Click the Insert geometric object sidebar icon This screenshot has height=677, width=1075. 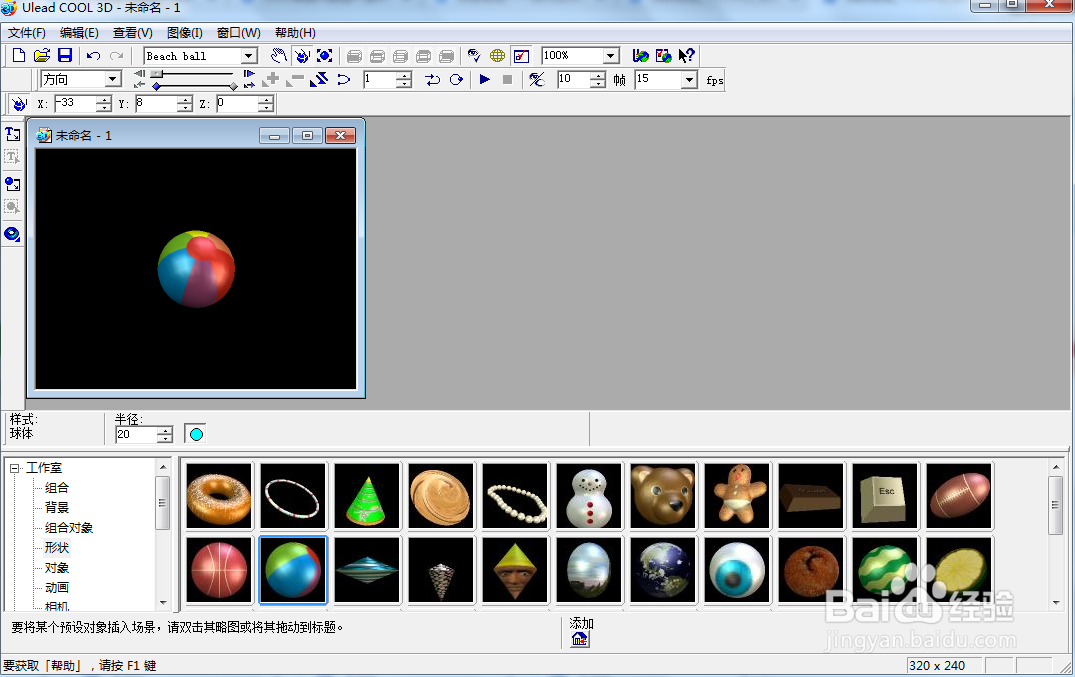pos(12,234)
